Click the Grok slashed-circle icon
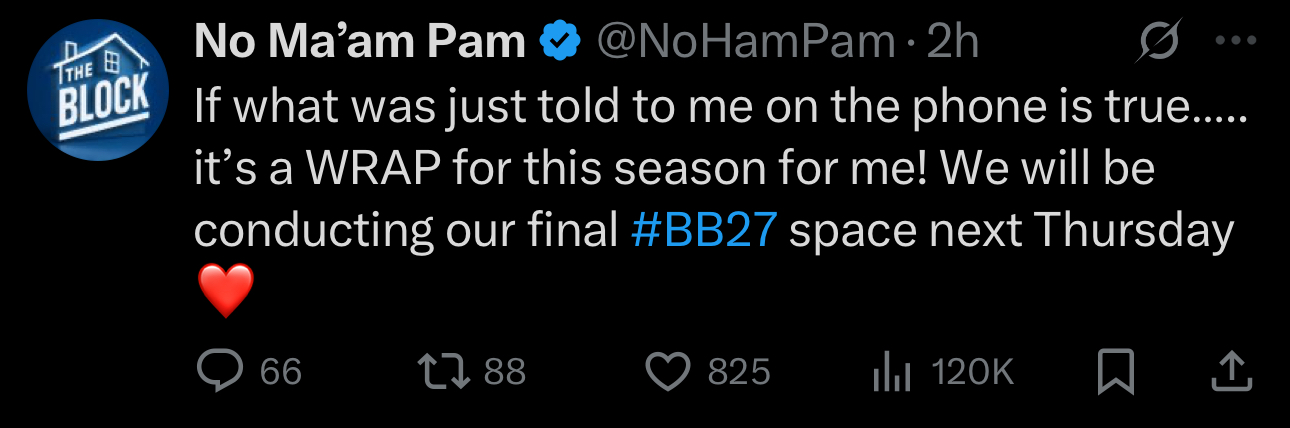This screenshot has width=1290, height=428. click(1159, 43)
